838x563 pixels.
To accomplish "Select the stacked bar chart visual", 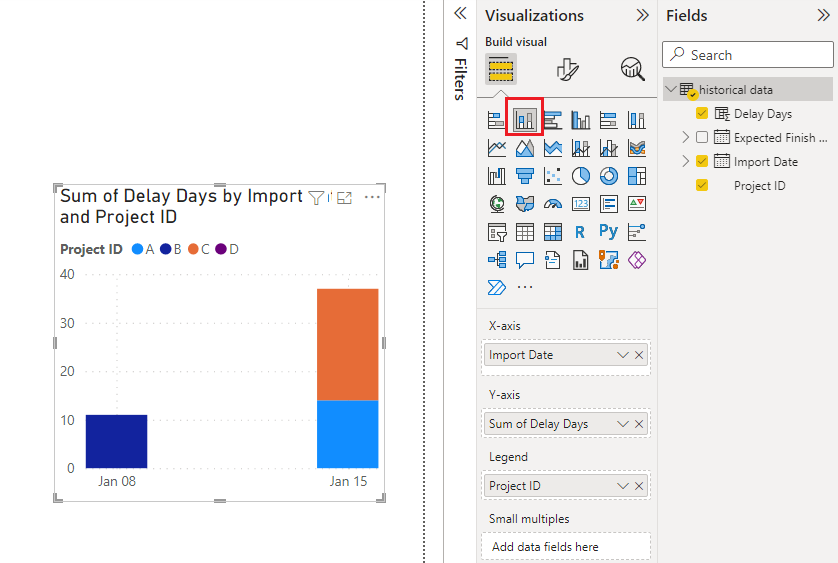I will [496, 120].
